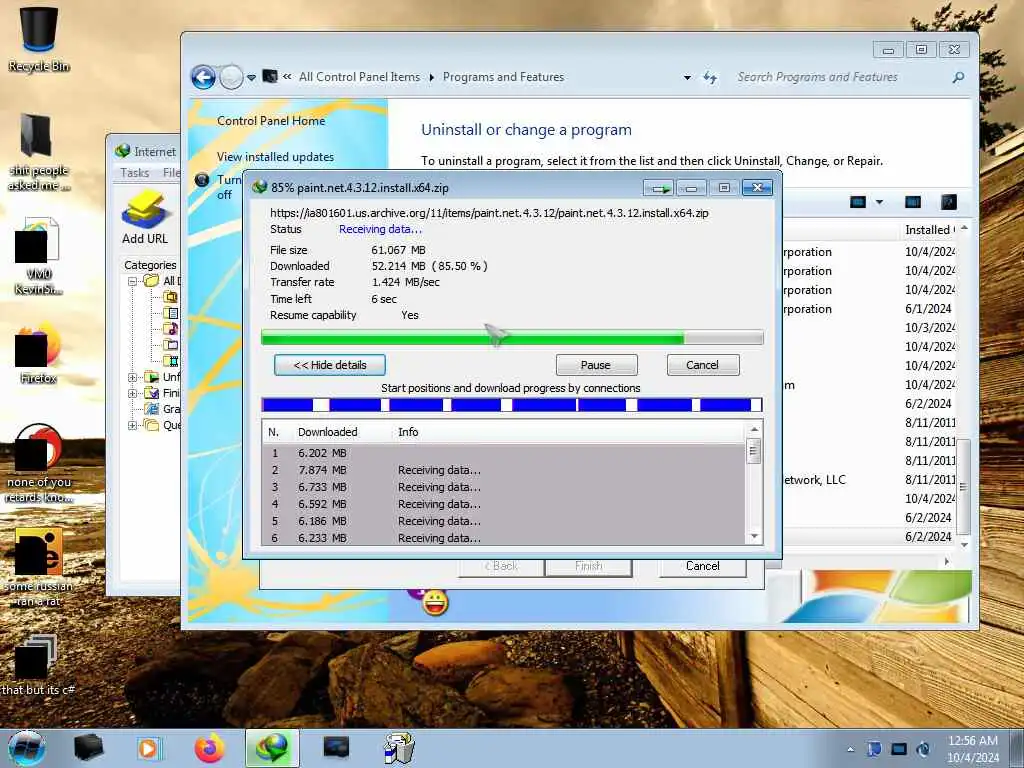Expand the Finished category tree node
This screenshot has width=1024, height=768.
[x=133, y=393]
